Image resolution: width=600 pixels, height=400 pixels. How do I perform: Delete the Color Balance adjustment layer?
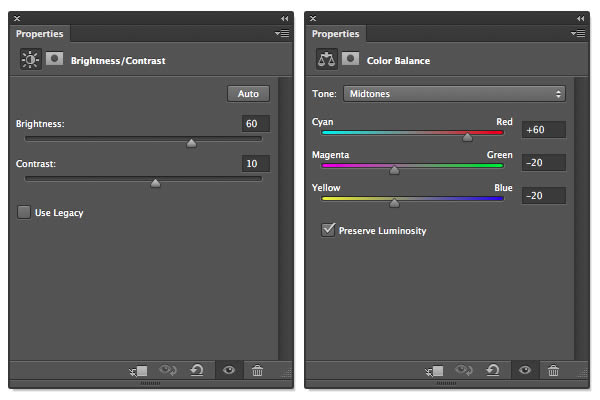[553, 370]
